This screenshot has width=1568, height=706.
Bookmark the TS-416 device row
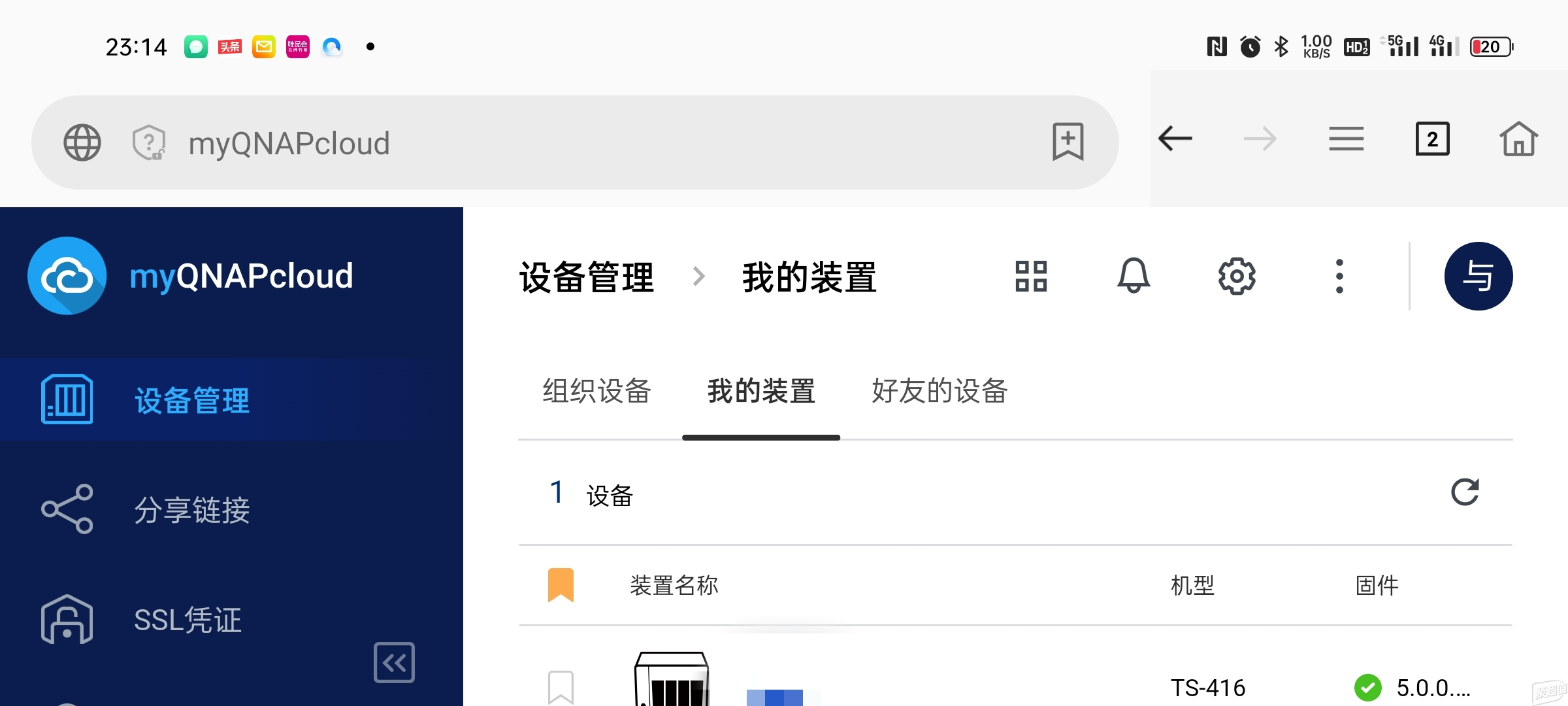coord(561,688)
